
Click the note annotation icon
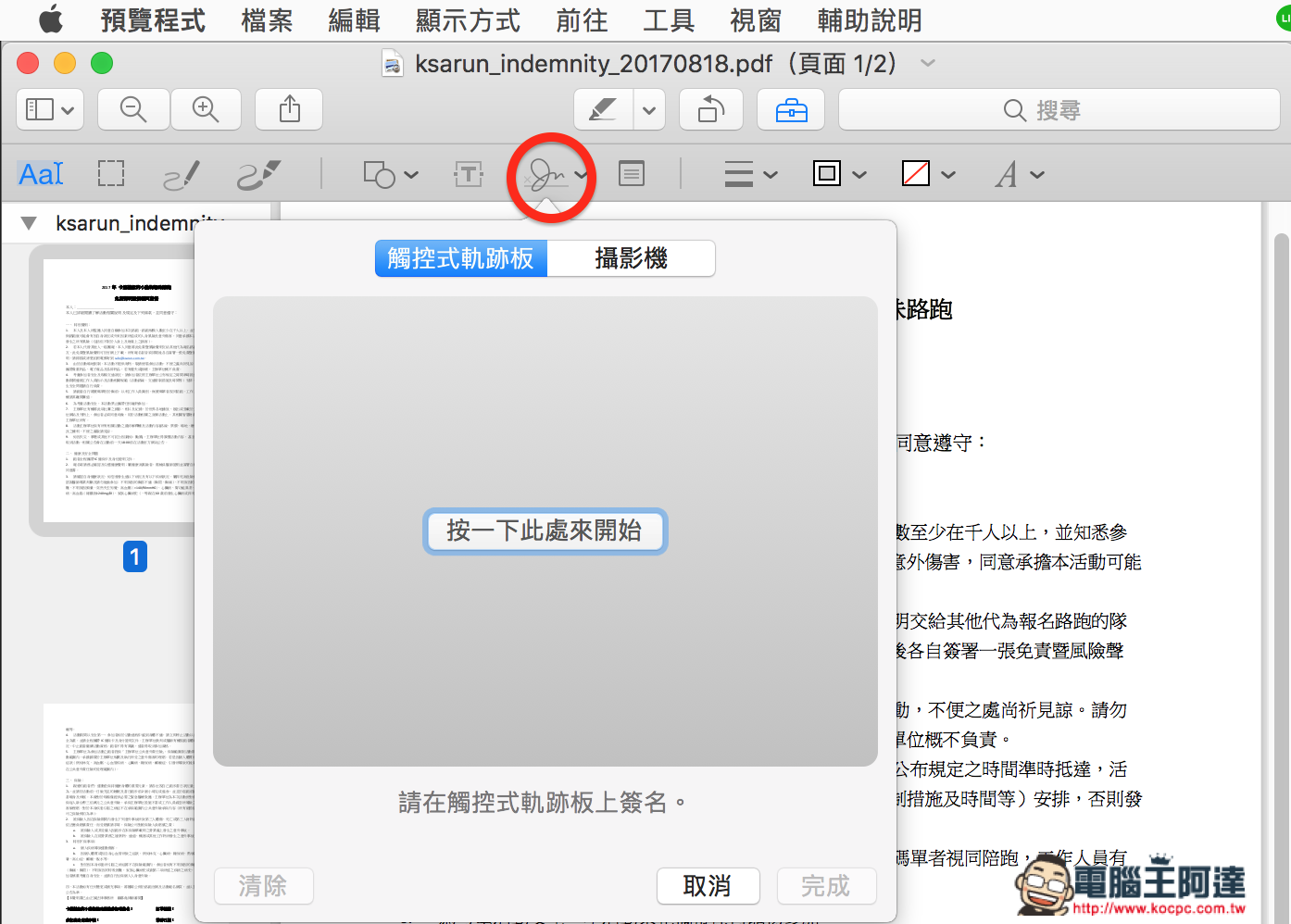(632, 173)
